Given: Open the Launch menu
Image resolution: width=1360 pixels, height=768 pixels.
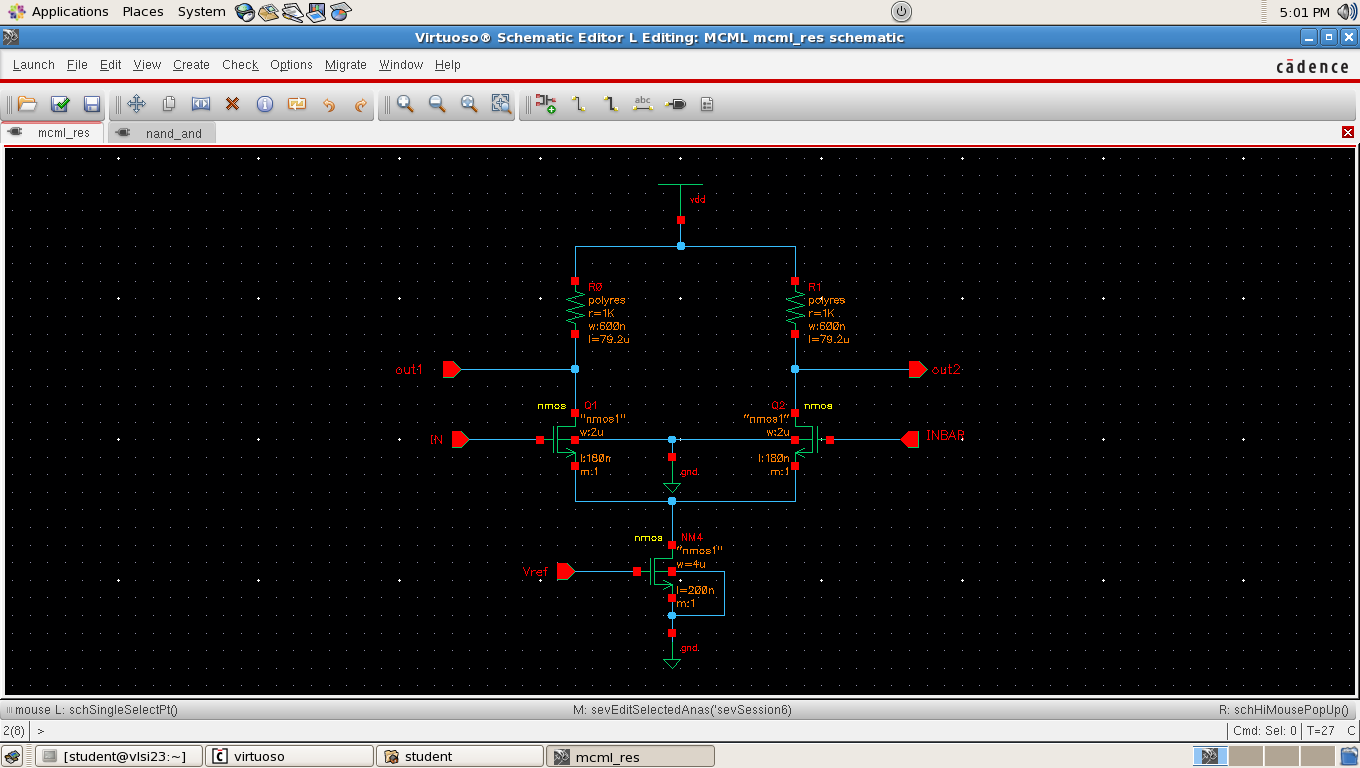Looking at the screenshot, I should click(x=34, y=65).
